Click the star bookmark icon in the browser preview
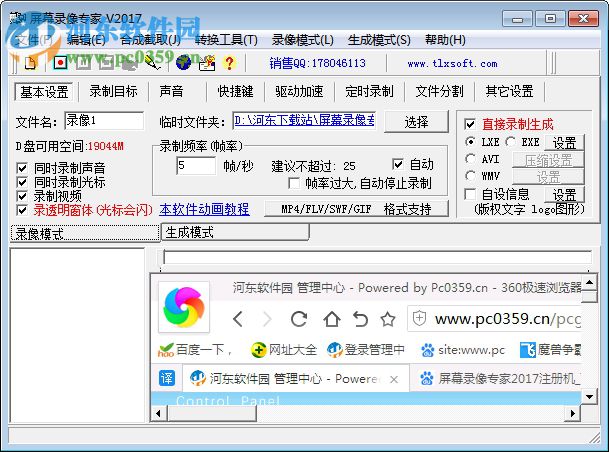 (388, 319)
